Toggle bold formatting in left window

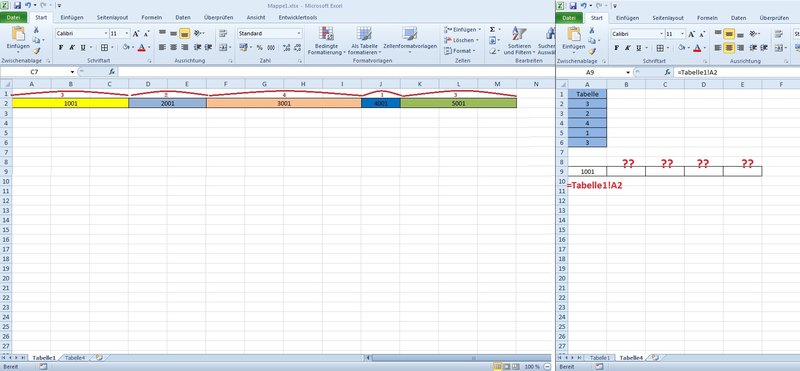point(61,47)
